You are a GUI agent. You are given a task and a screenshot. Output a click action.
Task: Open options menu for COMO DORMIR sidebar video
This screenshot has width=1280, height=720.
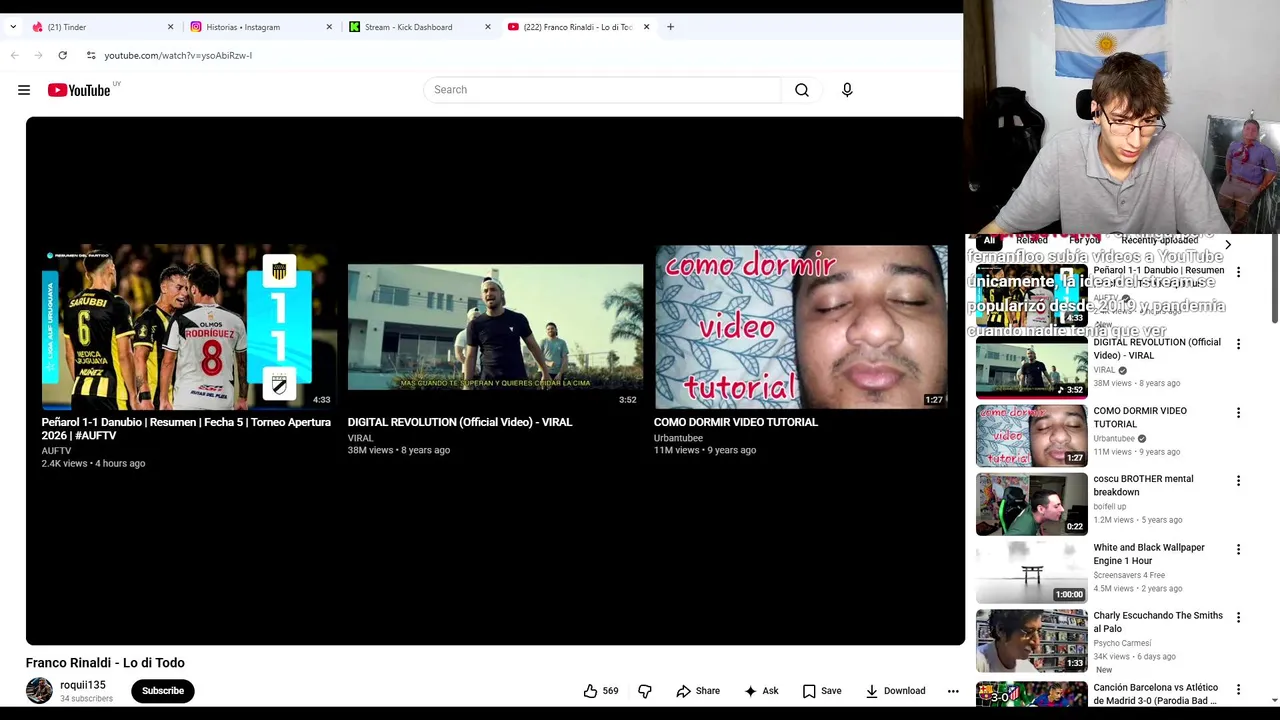(1238, 412)
